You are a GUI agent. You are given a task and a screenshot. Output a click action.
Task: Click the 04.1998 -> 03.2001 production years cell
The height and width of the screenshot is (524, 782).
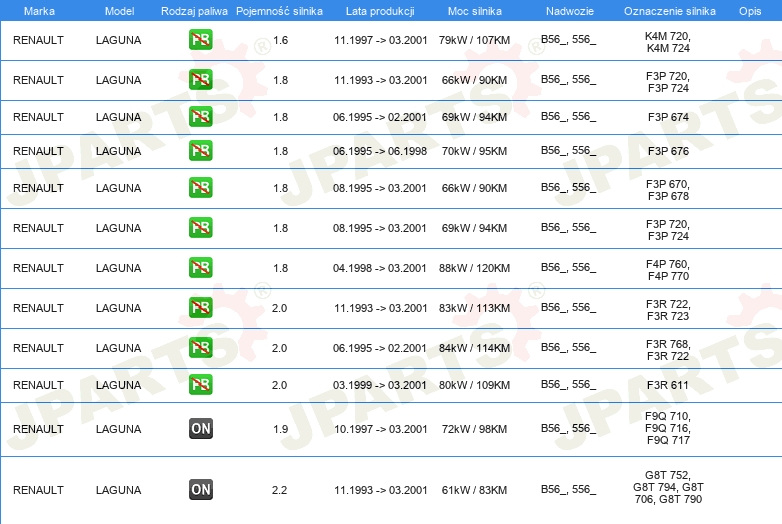coord(380,268)
